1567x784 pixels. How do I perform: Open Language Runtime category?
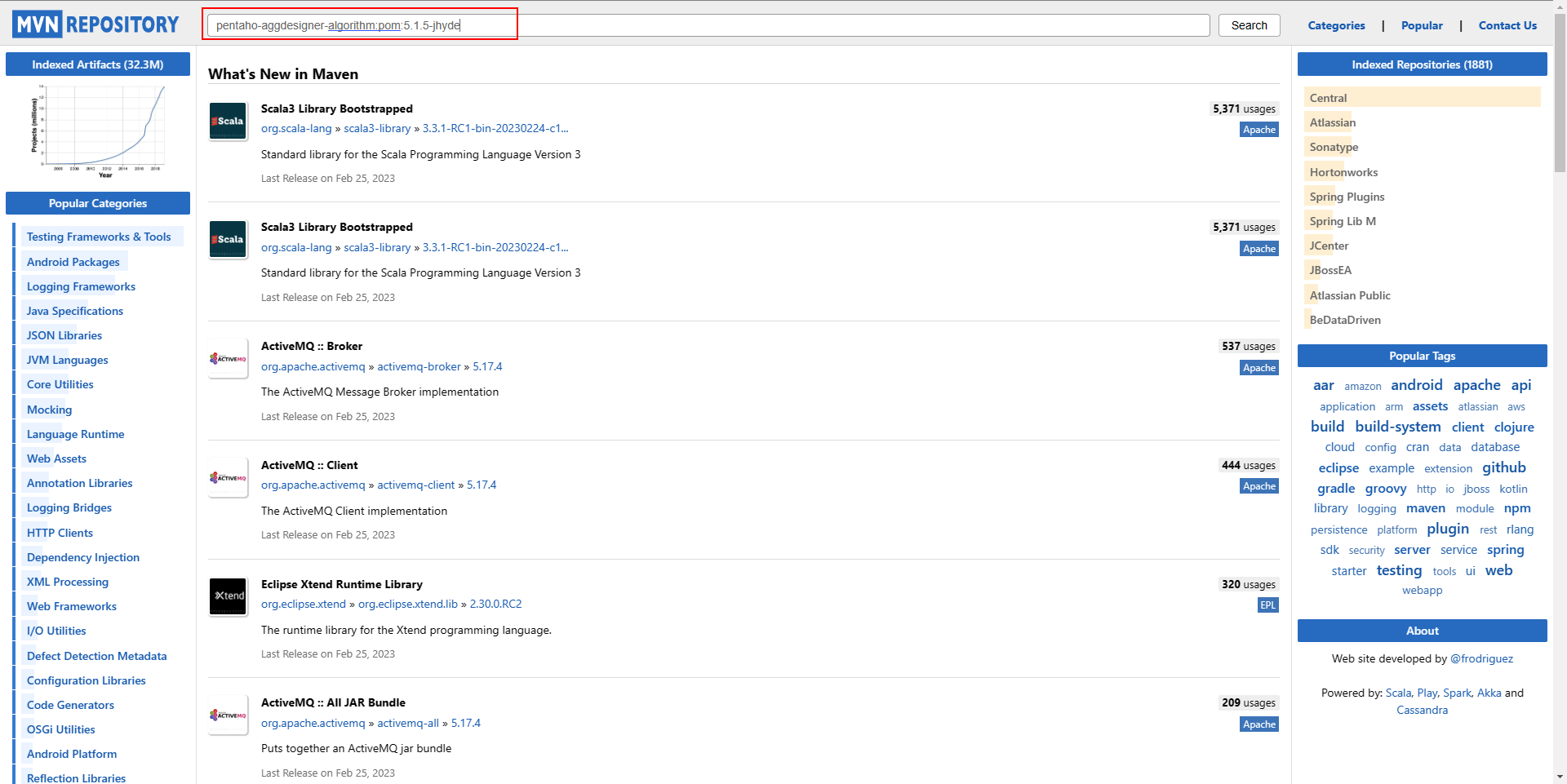click(x=75, y=434)
